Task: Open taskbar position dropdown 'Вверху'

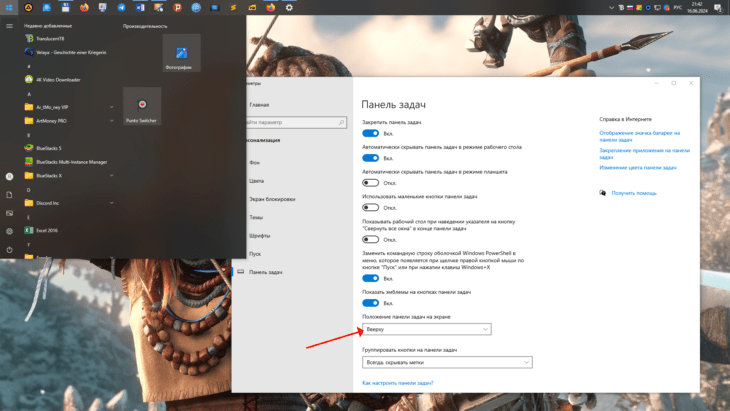Action: coord(426,329)
